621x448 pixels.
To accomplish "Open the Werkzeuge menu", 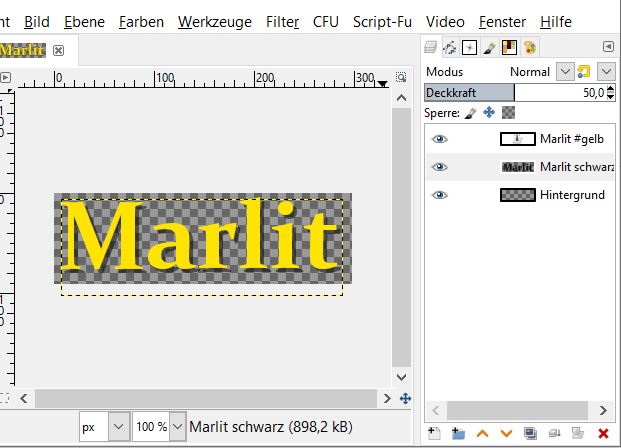I will [215, 21].
